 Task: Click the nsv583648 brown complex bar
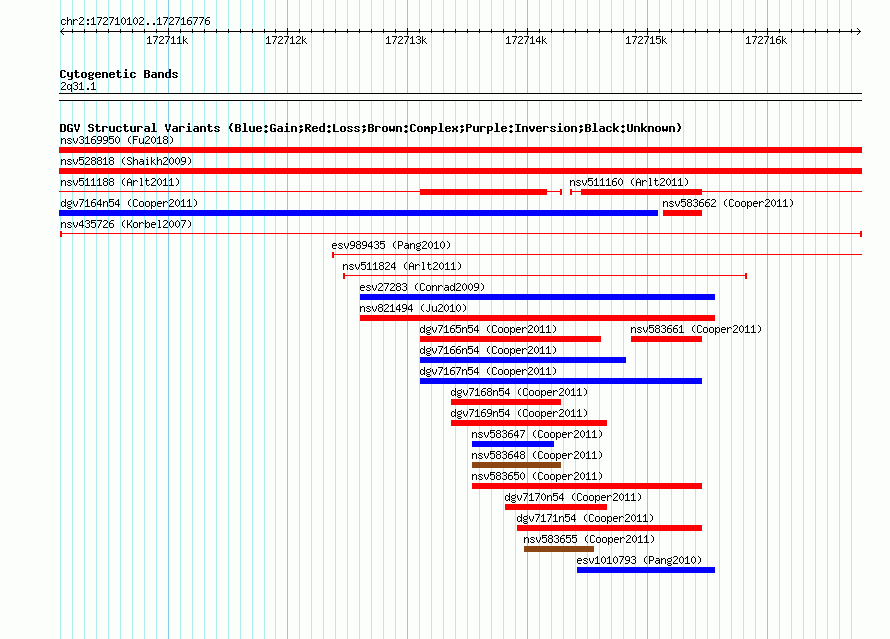[517, 465]
